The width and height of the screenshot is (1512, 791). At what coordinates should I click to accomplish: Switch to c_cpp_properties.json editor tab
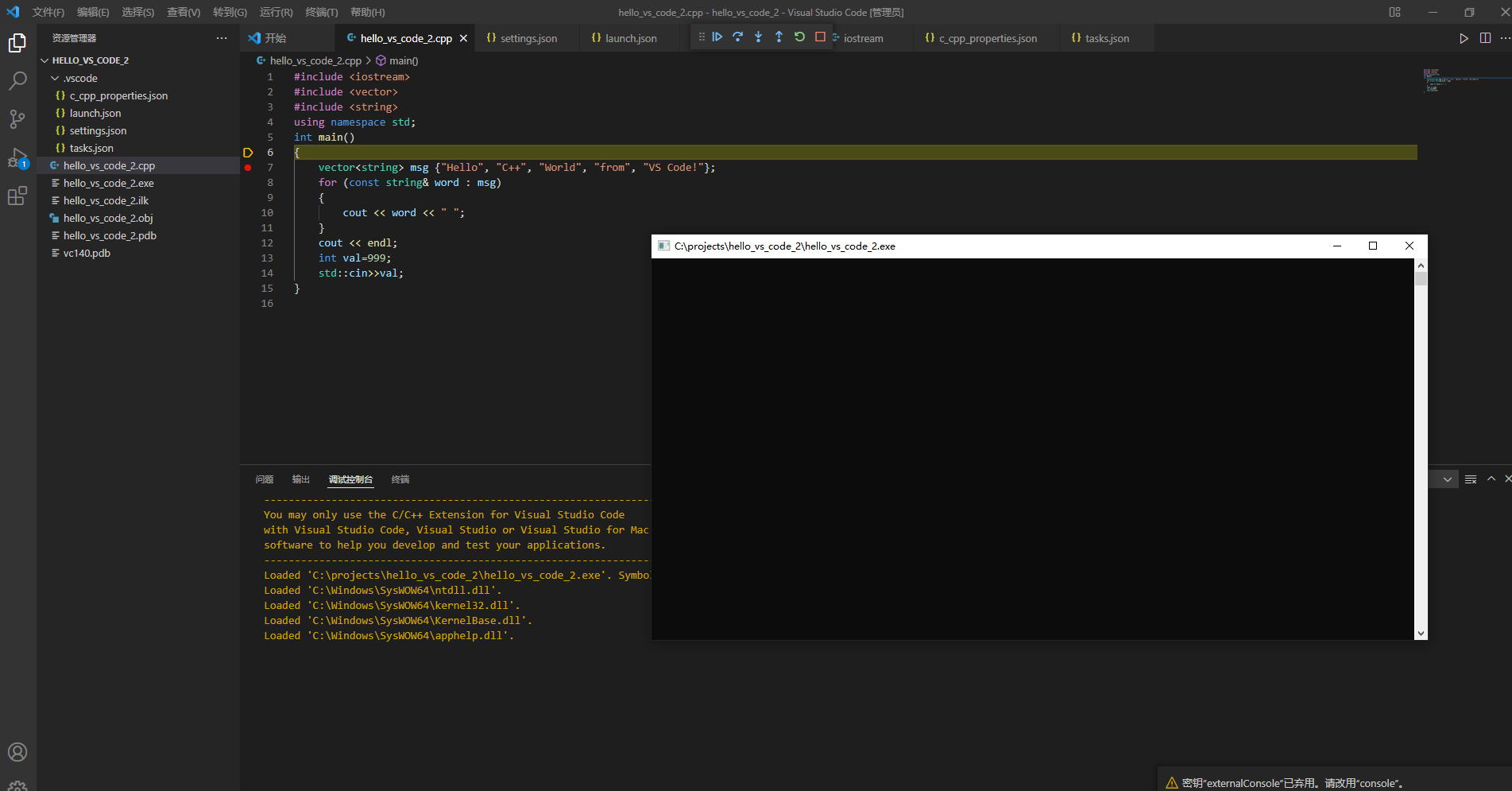click(988, 38)
